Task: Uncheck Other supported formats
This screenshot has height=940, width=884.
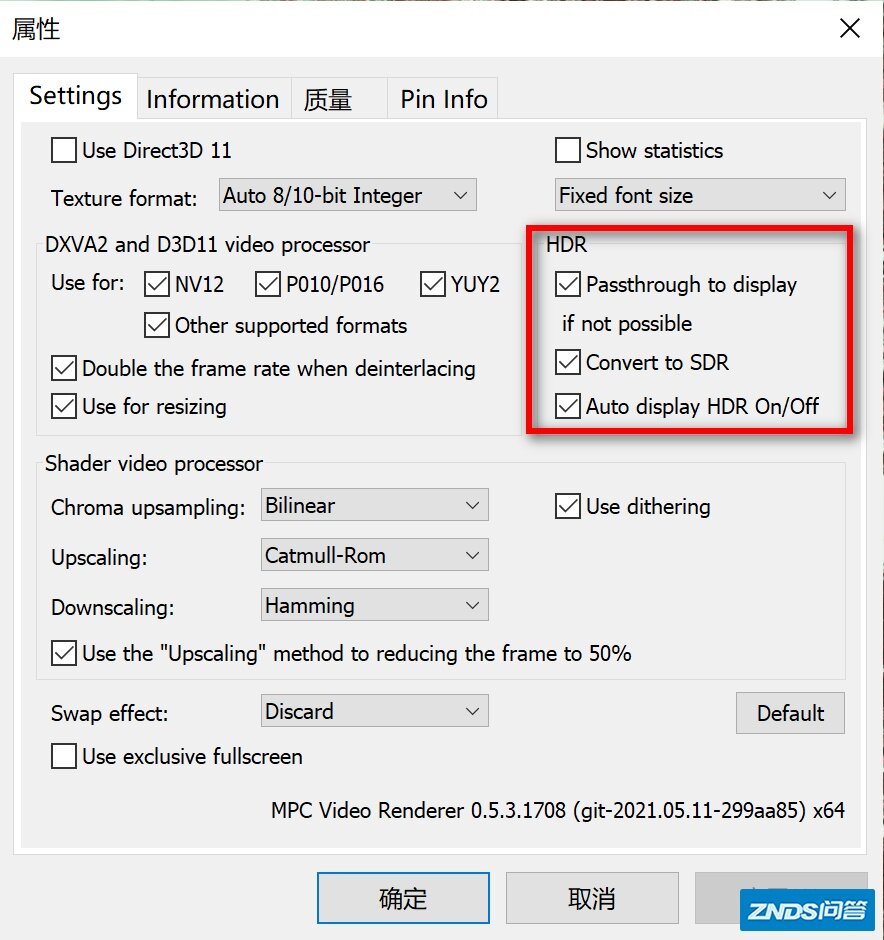Action: click(157, 326)
